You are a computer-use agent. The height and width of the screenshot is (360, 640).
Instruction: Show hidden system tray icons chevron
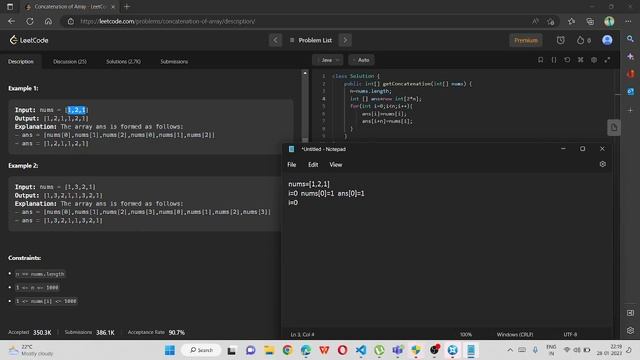click(510, 350)
